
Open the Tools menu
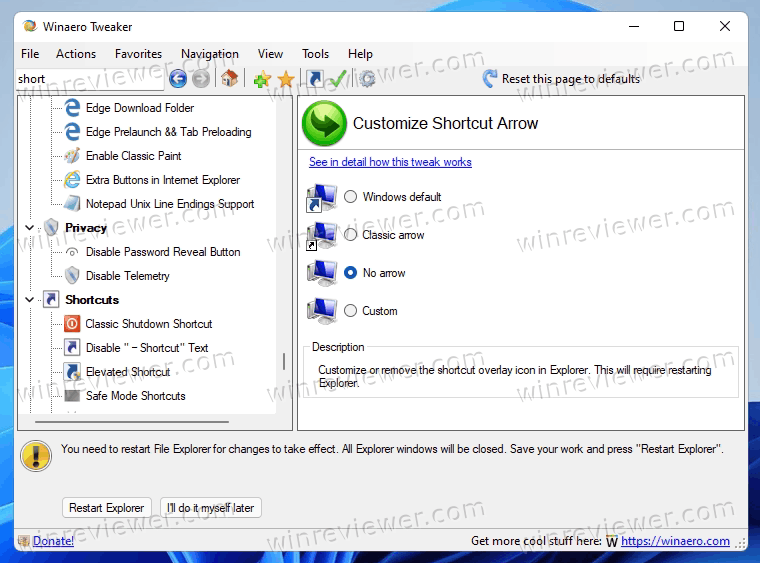(316, 54)
